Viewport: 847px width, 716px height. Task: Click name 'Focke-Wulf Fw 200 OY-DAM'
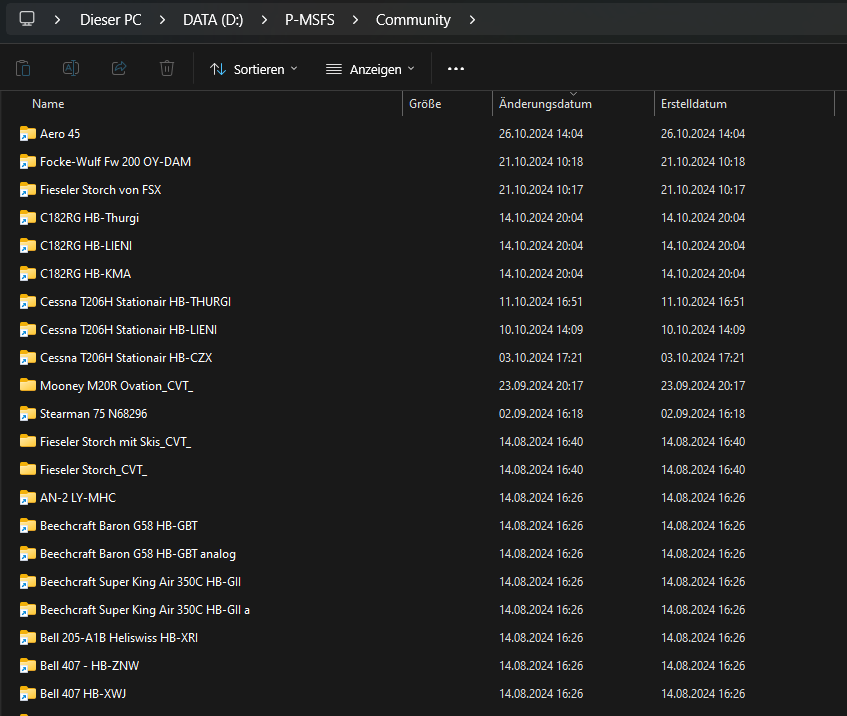[116, 162]
